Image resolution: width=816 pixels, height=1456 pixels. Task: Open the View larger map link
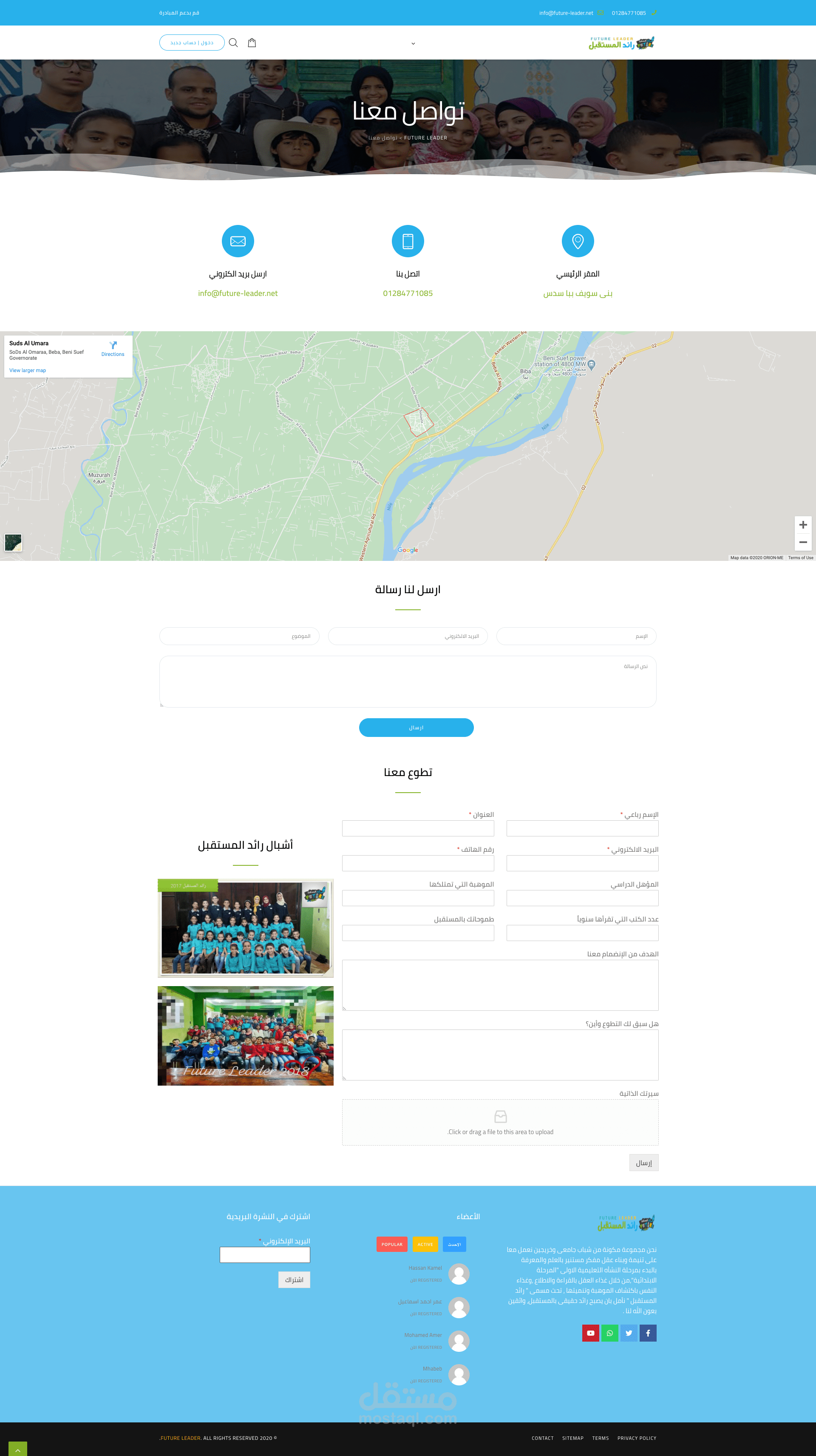(28, 371)
